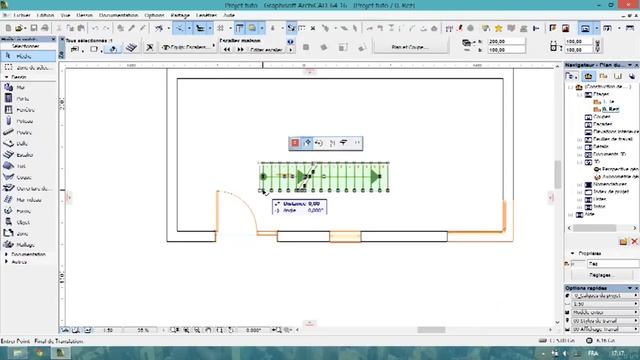Toggle the highlighted 3D window view button
The height and width of the screenshot is (360, 640).
pyautogui.click(x=585, y=28)
